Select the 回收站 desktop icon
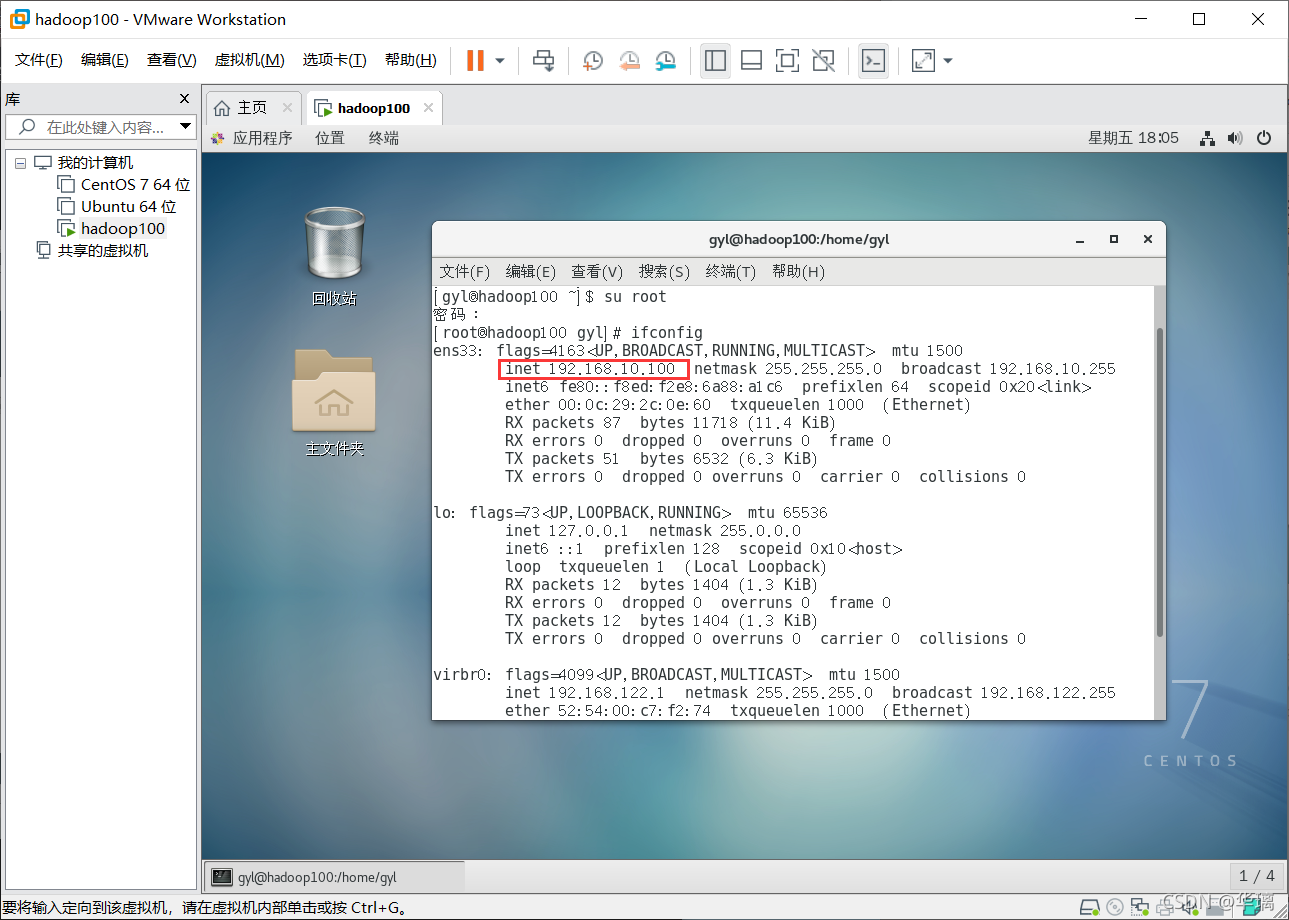The width and height of the screenshot is (1289, 920). [334, 256]
